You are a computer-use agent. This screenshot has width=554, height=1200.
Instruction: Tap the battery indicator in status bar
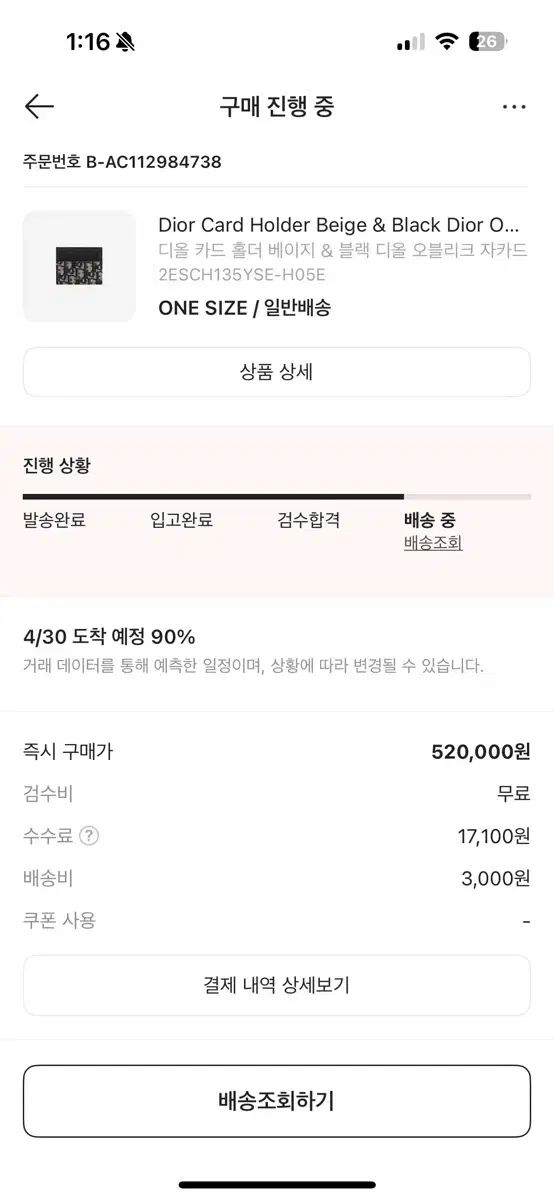tap(488, 41)
